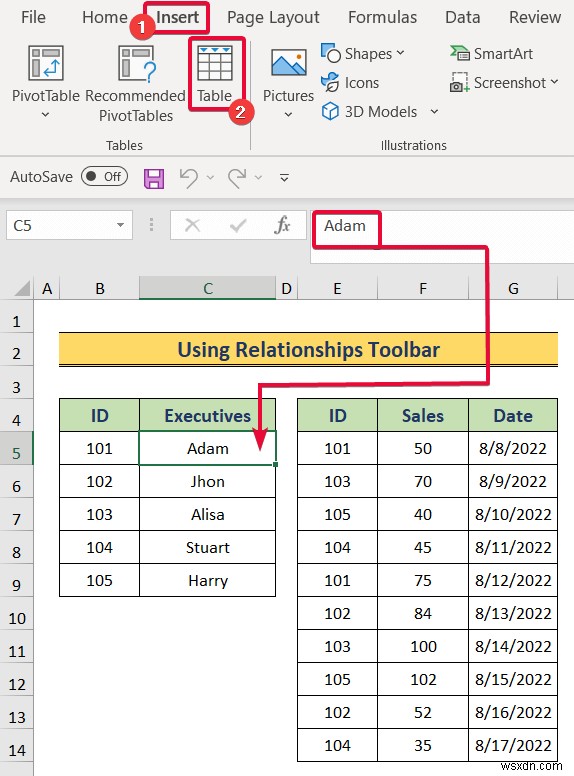574x776 pixels.
Task: Insert a SmartArt graphic
Action: tap(491, 53)
